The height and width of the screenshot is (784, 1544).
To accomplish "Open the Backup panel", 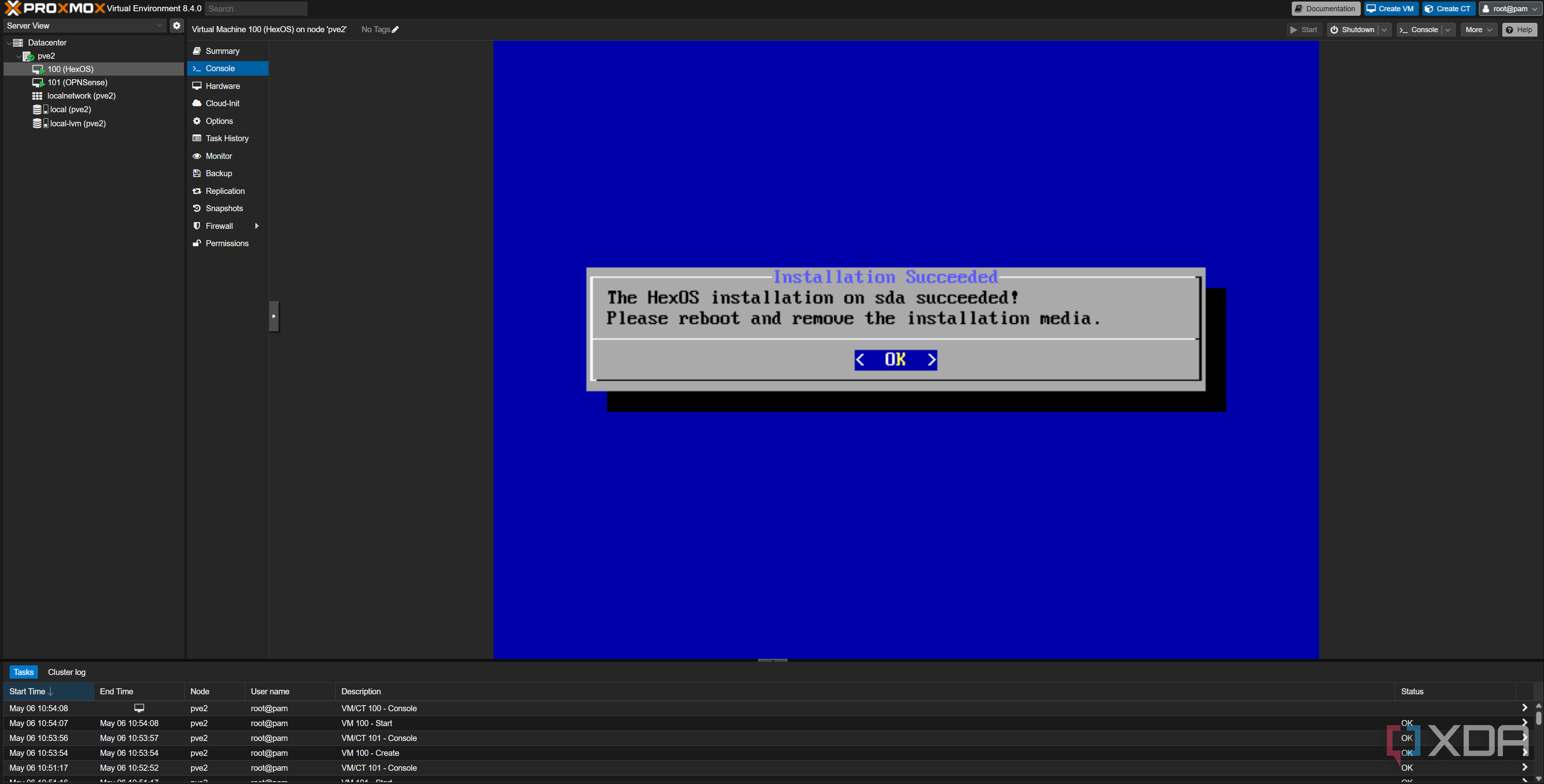I will 227,173.
